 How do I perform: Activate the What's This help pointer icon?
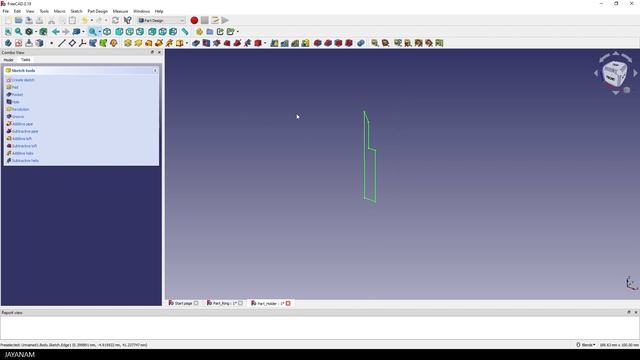127,20
